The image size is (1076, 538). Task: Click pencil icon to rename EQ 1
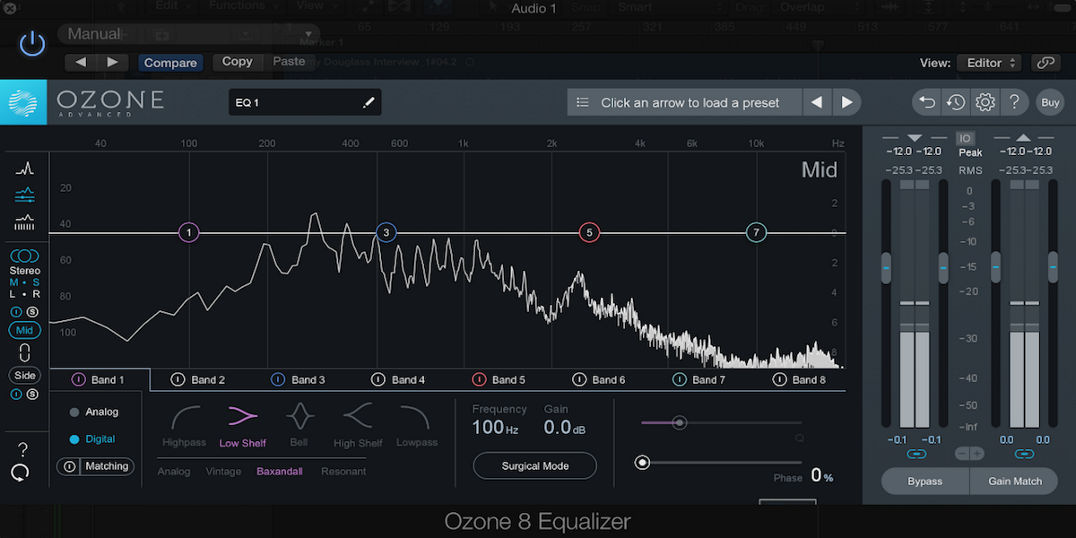369,102
